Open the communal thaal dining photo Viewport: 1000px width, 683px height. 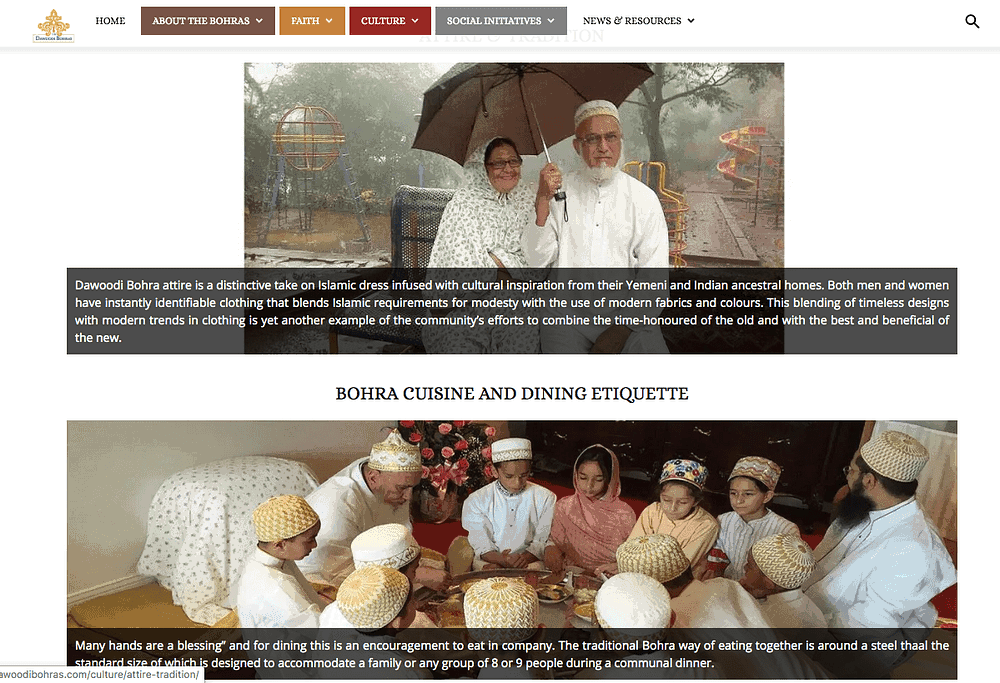click(x=511, y=524)
